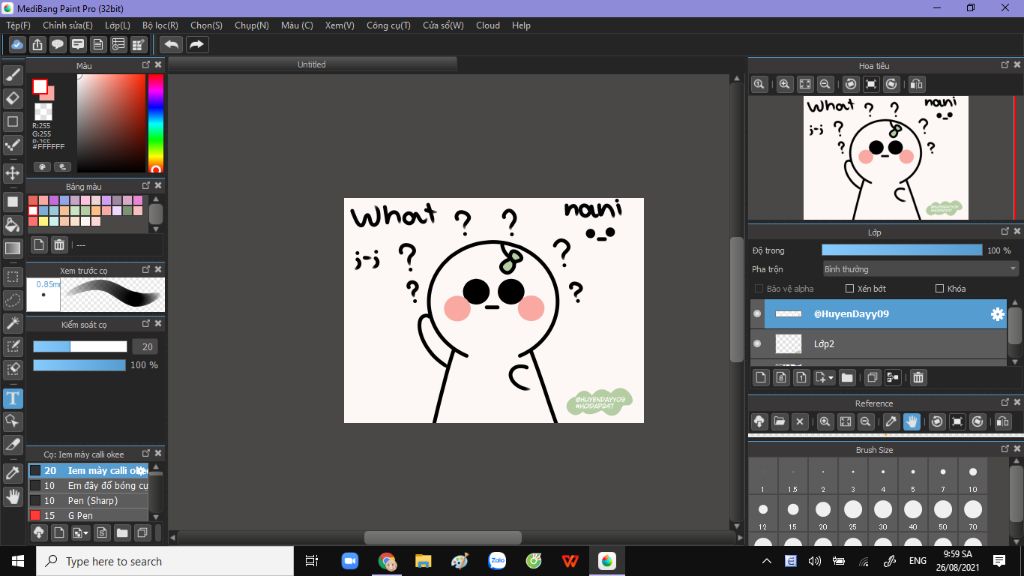1024x576 pixels.
Task: Select the Move tool
Action: 12,173
